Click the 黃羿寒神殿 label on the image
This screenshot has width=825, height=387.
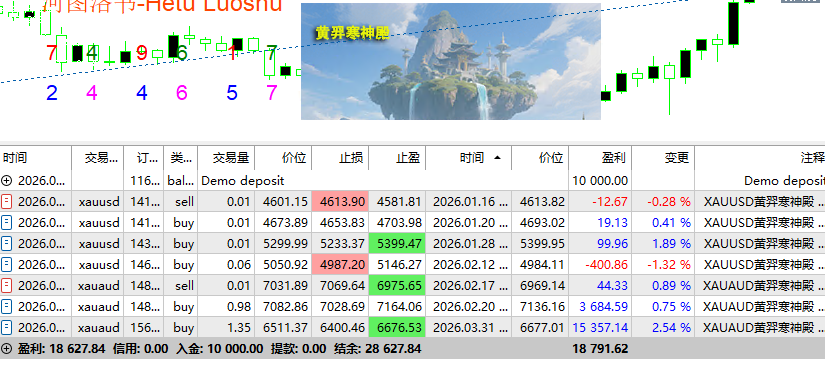pos(353,33)
